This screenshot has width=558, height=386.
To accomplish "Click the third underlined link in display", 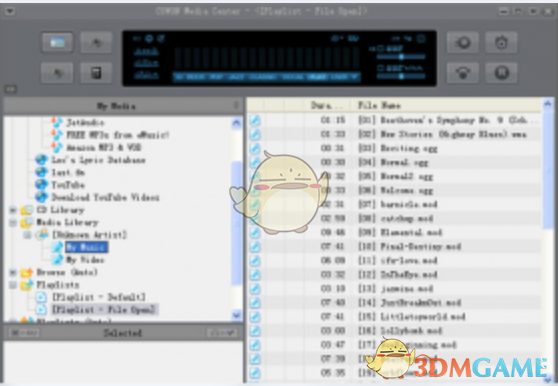I will (146, 75).
